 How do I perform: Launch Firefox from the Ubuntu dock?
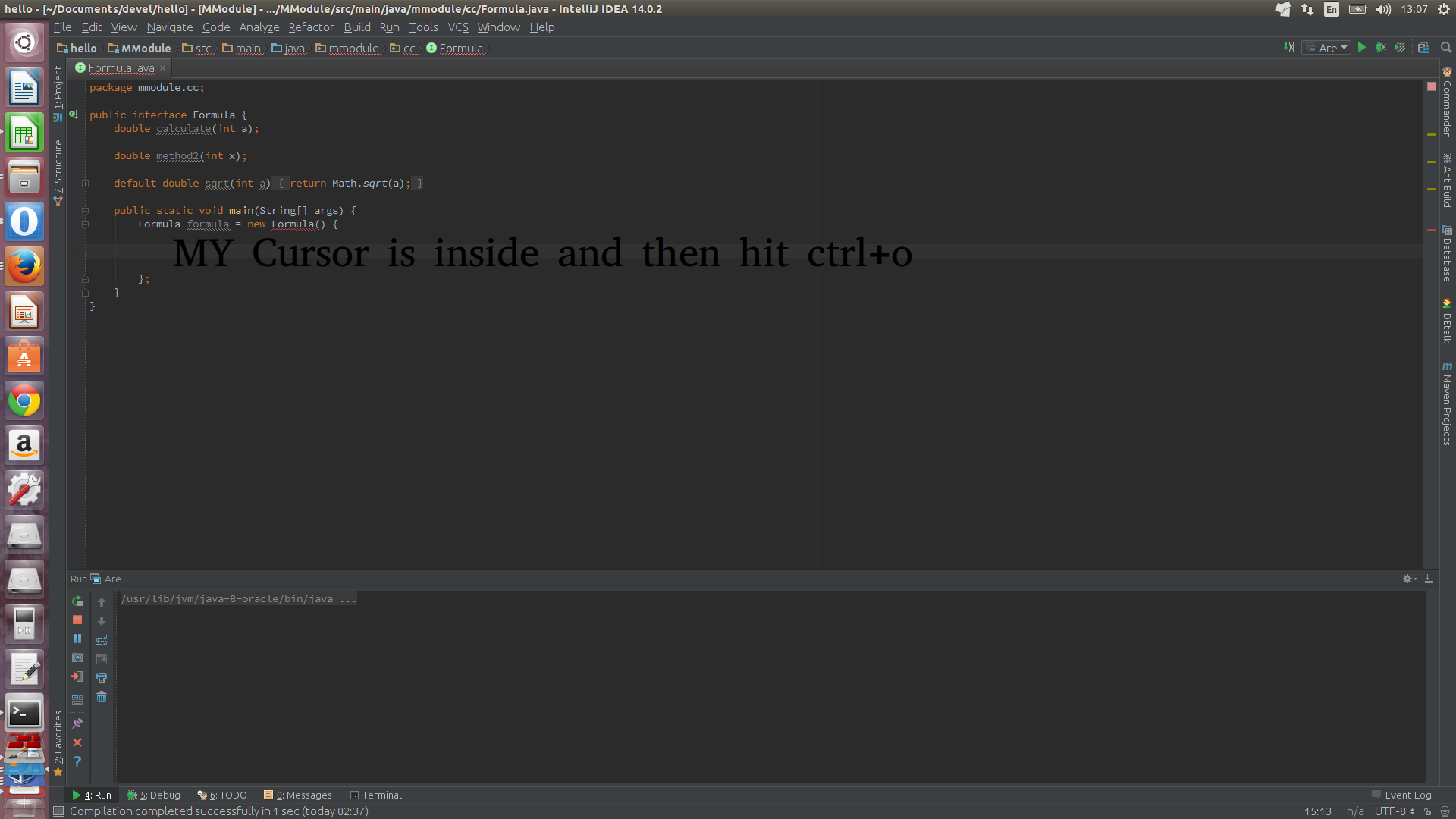coord(24,266)
